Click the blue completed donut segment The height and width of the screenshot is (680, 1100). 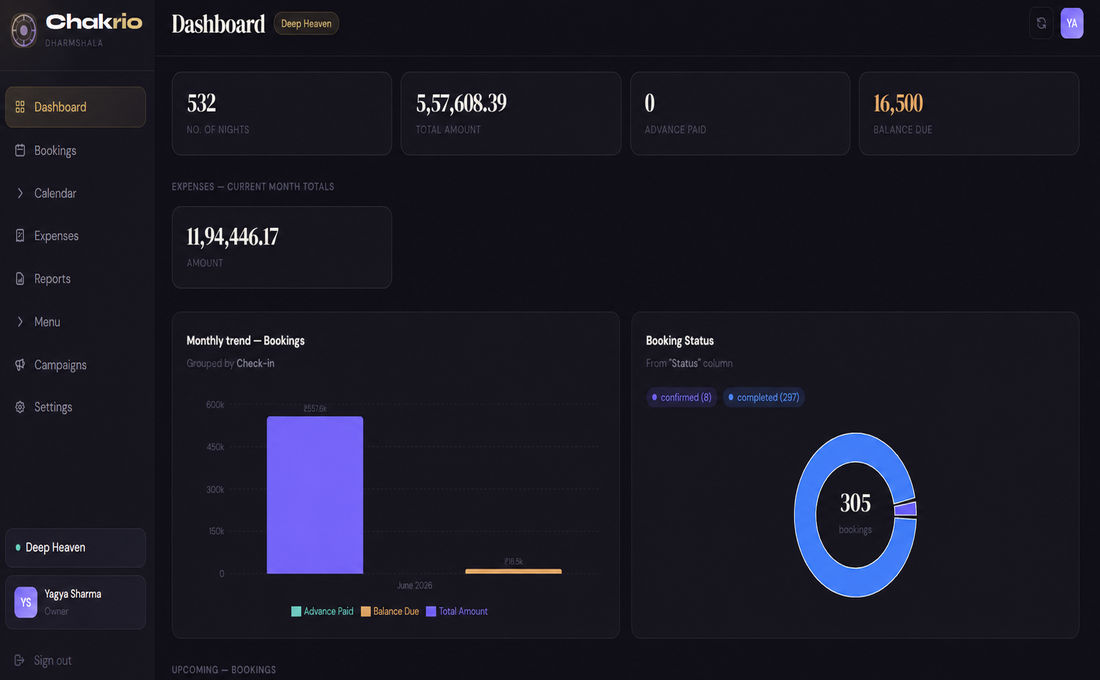805,516
